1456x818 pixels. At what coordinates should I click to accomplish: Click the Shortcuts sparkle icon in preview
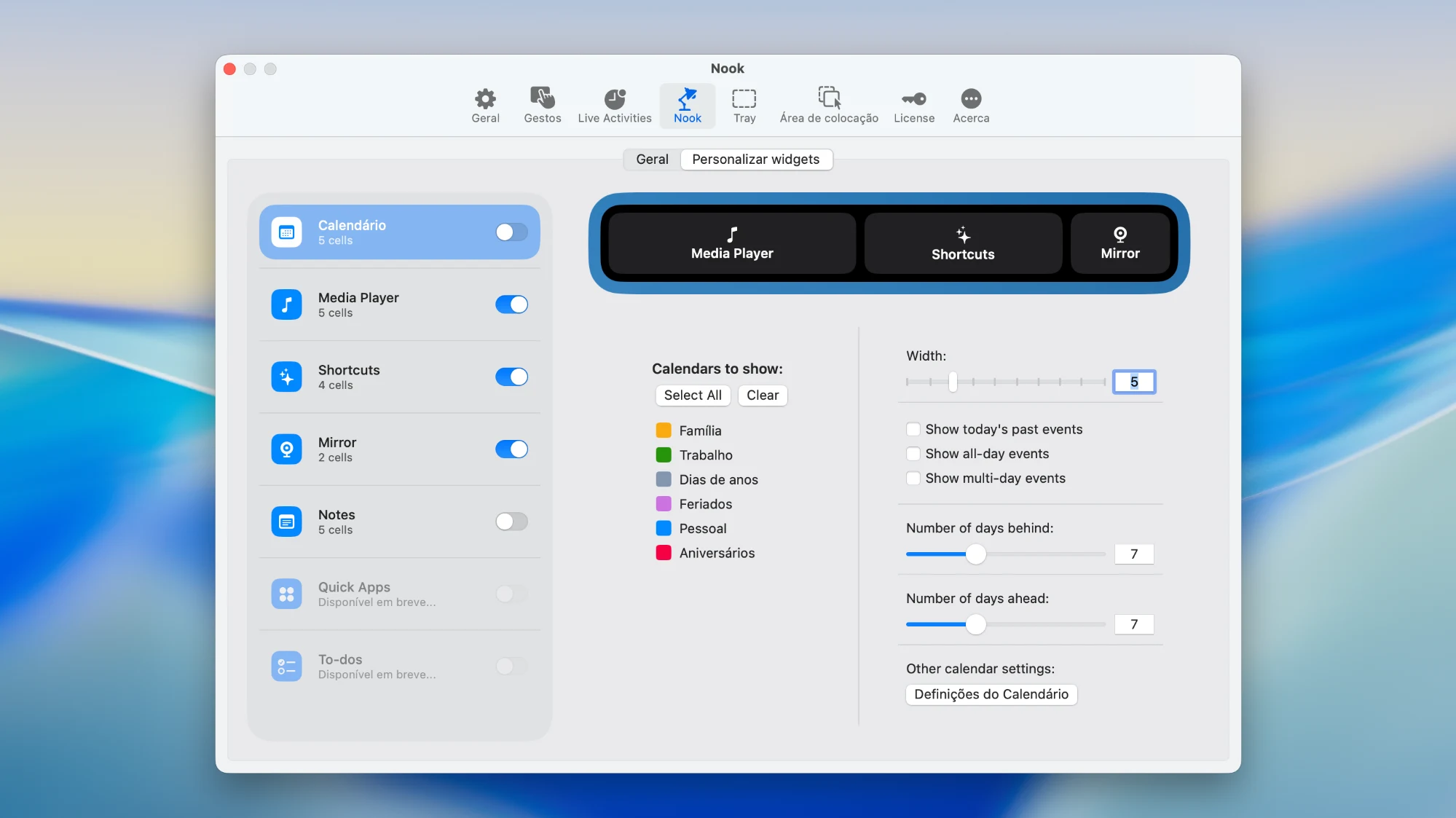(962, 235)
